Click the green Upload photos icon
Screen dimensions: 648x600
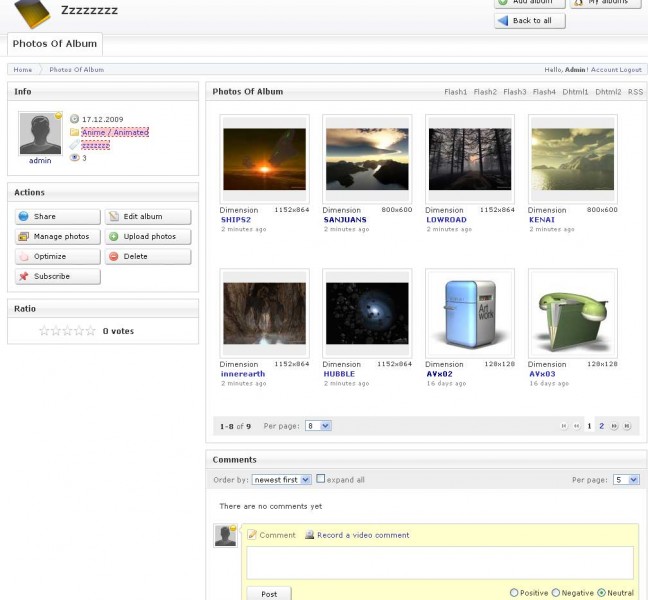(x=114, y=236)
